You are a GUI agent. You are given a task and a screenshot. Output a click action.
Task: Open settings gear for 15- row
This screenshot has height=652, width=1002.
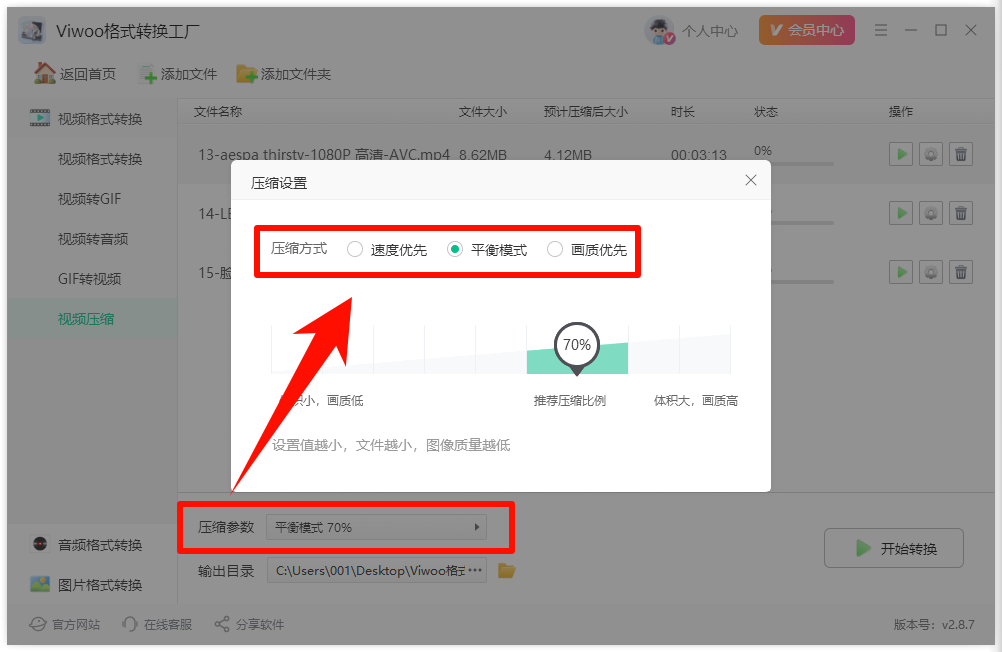931,272
